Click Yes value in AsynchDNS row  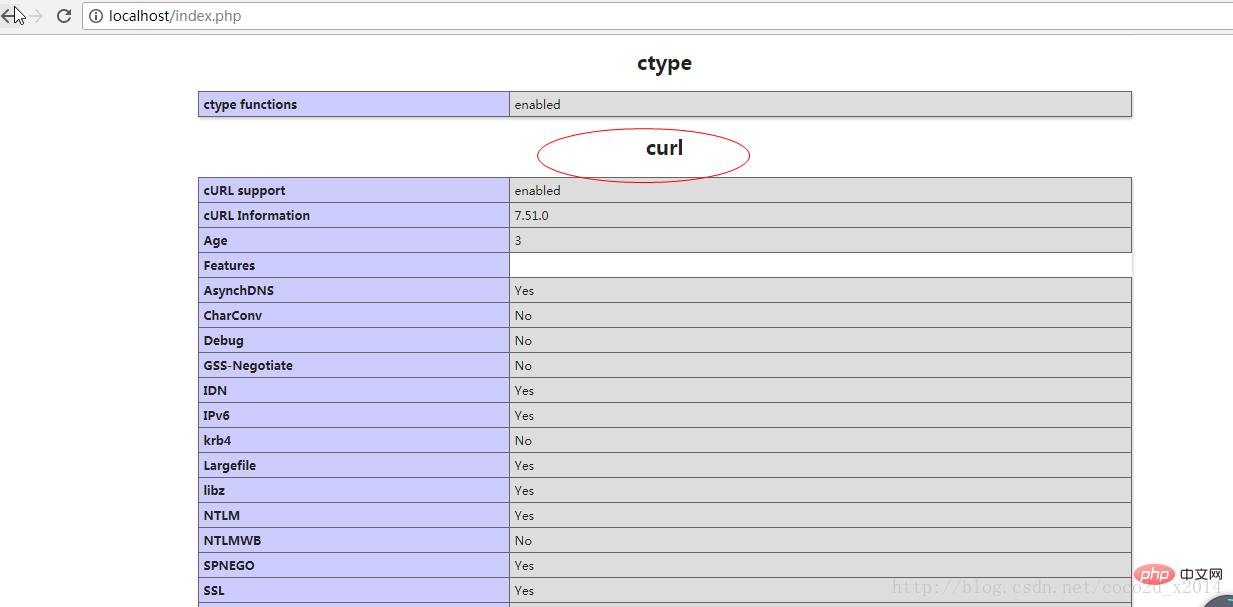coord(524,290)
